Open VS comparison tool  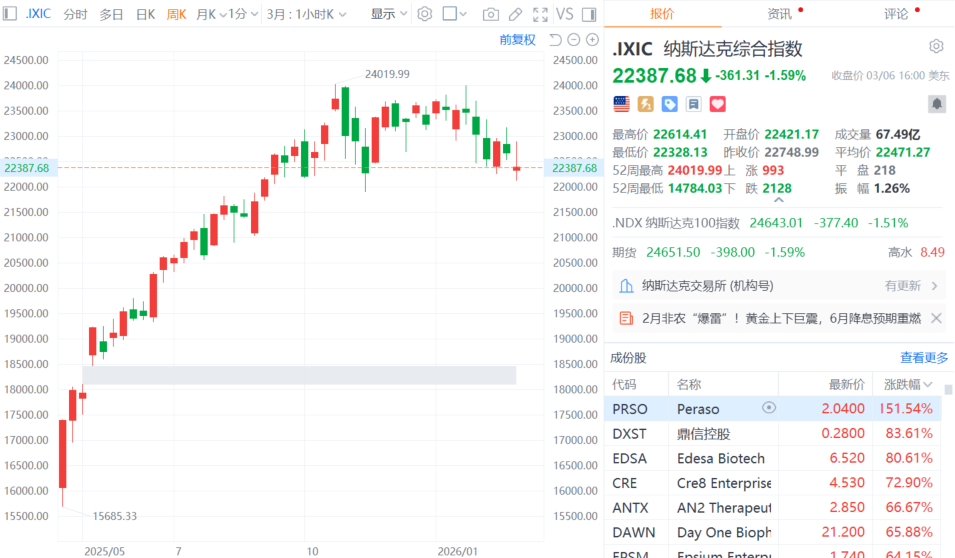point(565,14)
